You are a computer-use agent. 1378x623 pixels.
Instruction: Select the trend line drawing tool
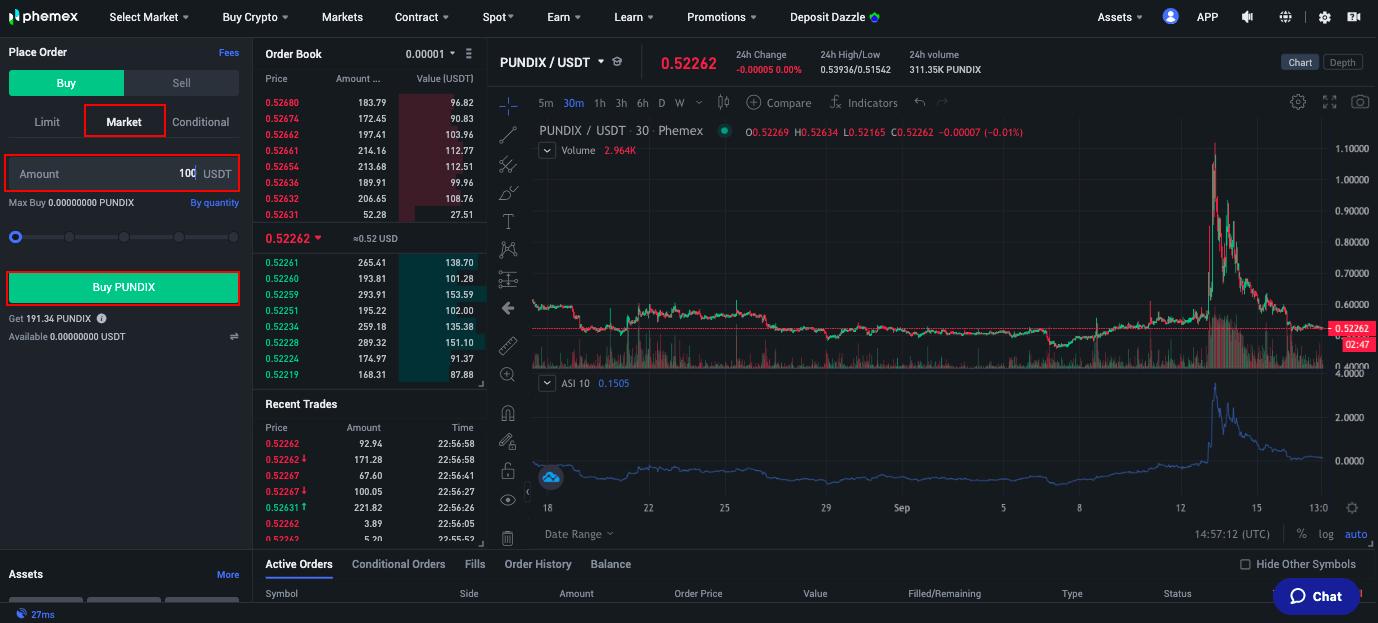click(x=507, y=133)
